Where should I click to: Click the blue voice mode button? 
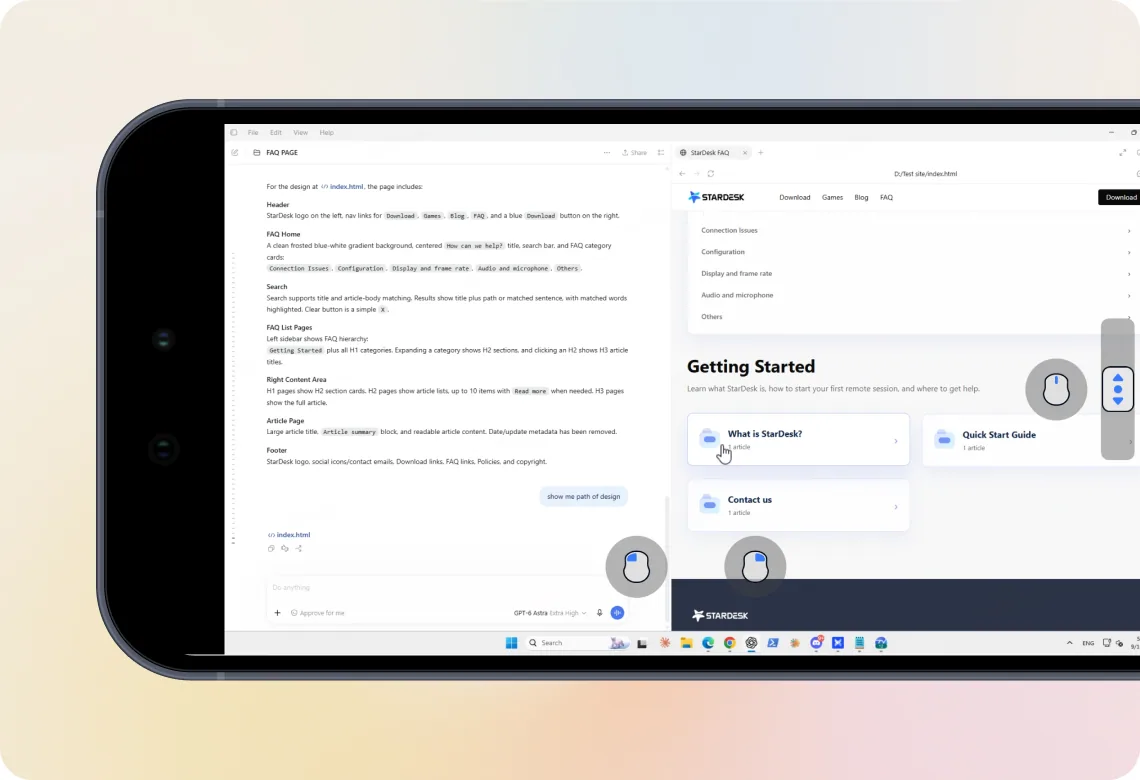click(x=617, y=613)
